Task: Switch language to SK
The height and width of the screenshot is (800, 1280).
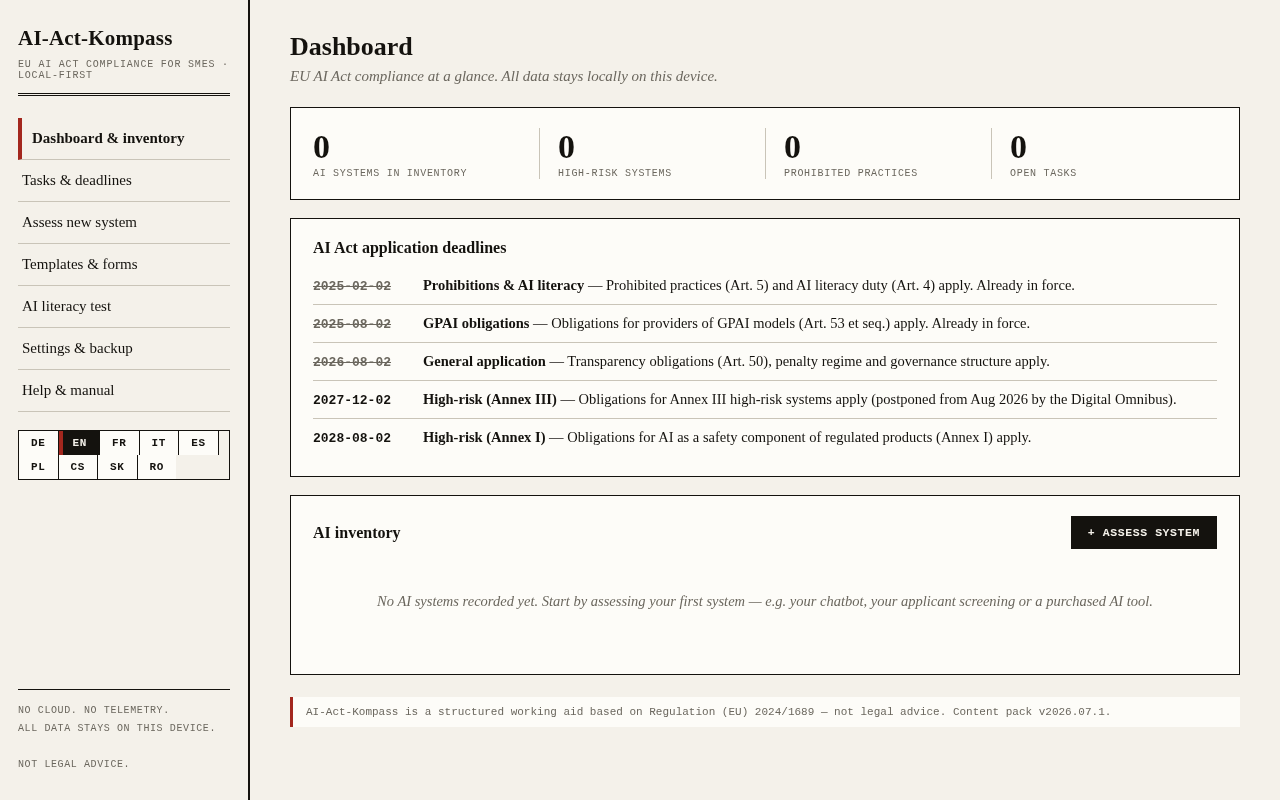Action: [117, 467]
